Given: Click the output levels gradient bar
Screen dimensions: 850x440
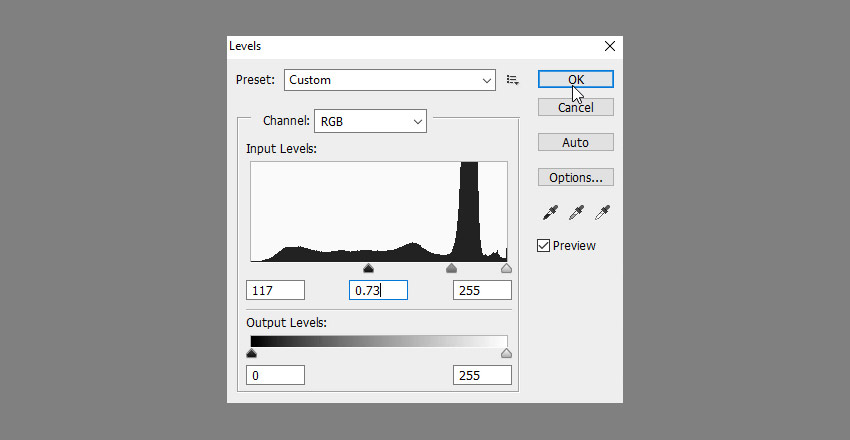Looking at the screenshot, I should click(x=379, y=341).
